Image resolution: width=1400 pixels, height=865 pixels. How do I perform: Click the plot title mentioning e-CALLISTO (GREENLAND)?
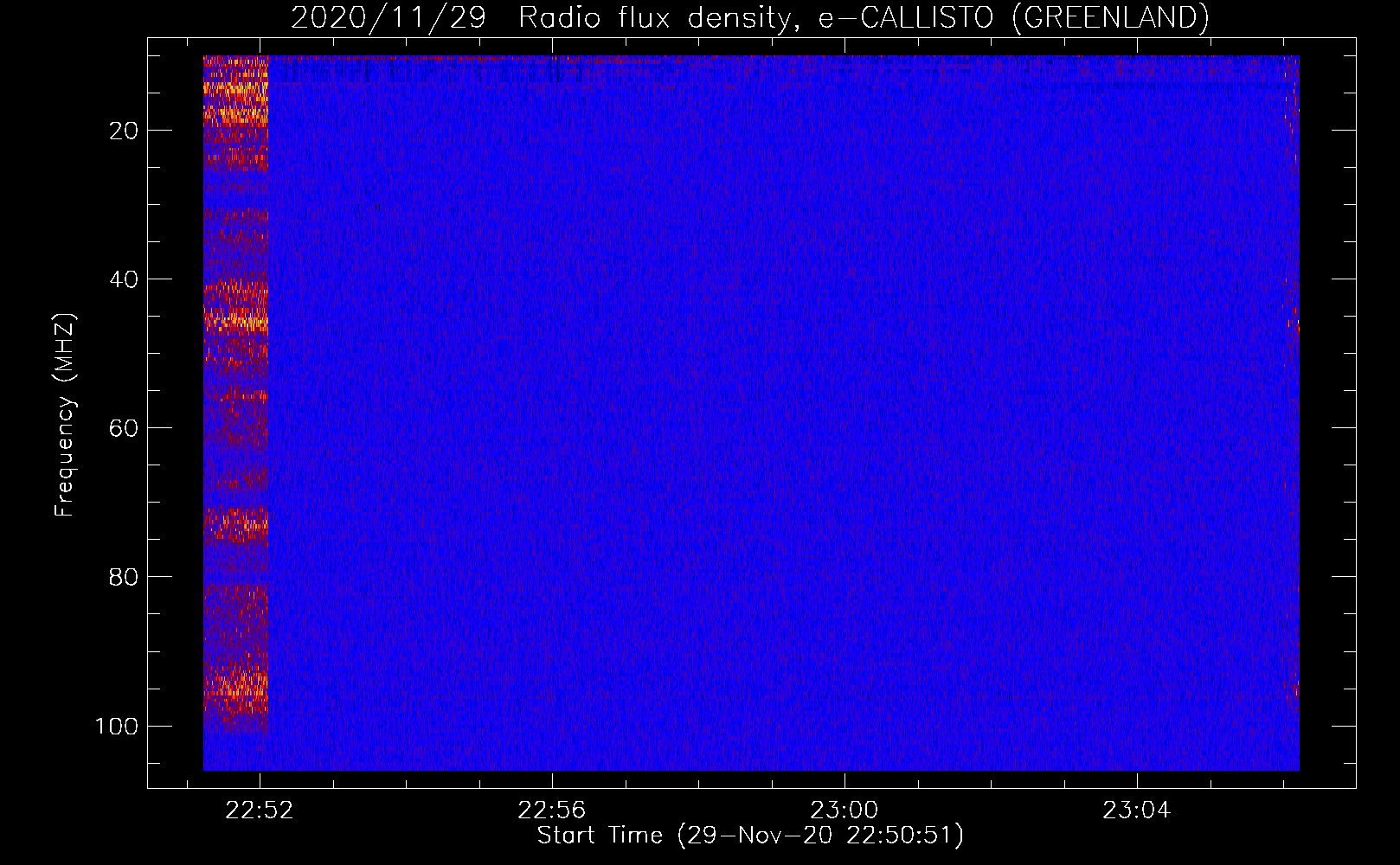(x=749, y=17)
